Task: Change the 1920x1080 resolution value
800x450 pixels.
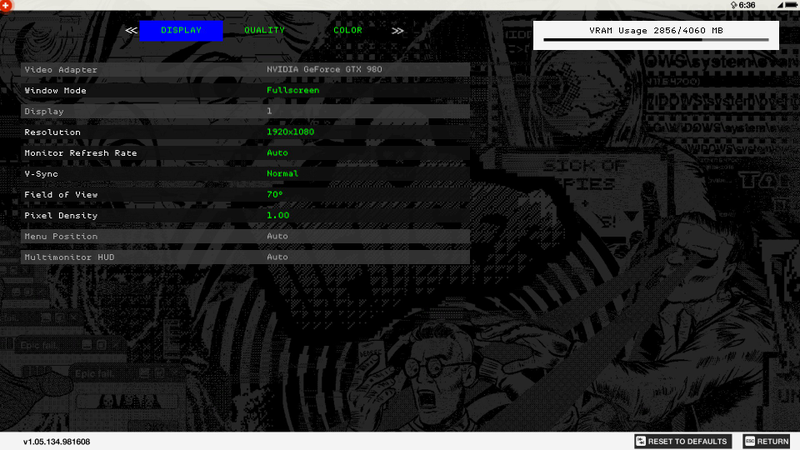Action: pos(290,132)
